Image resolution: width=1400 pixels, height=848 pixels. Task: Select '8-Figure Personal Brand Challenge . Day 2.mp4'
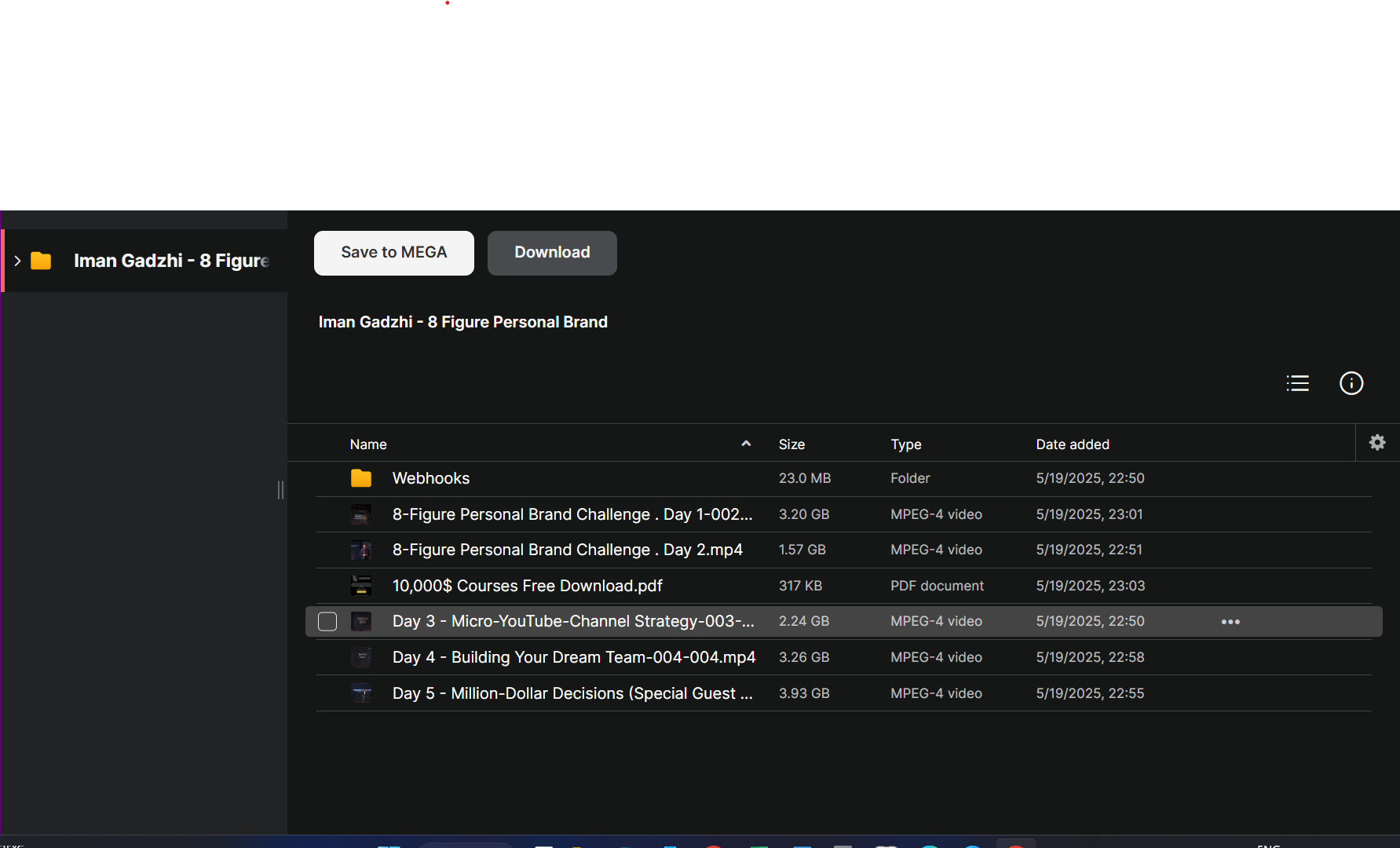click(568, 550)
